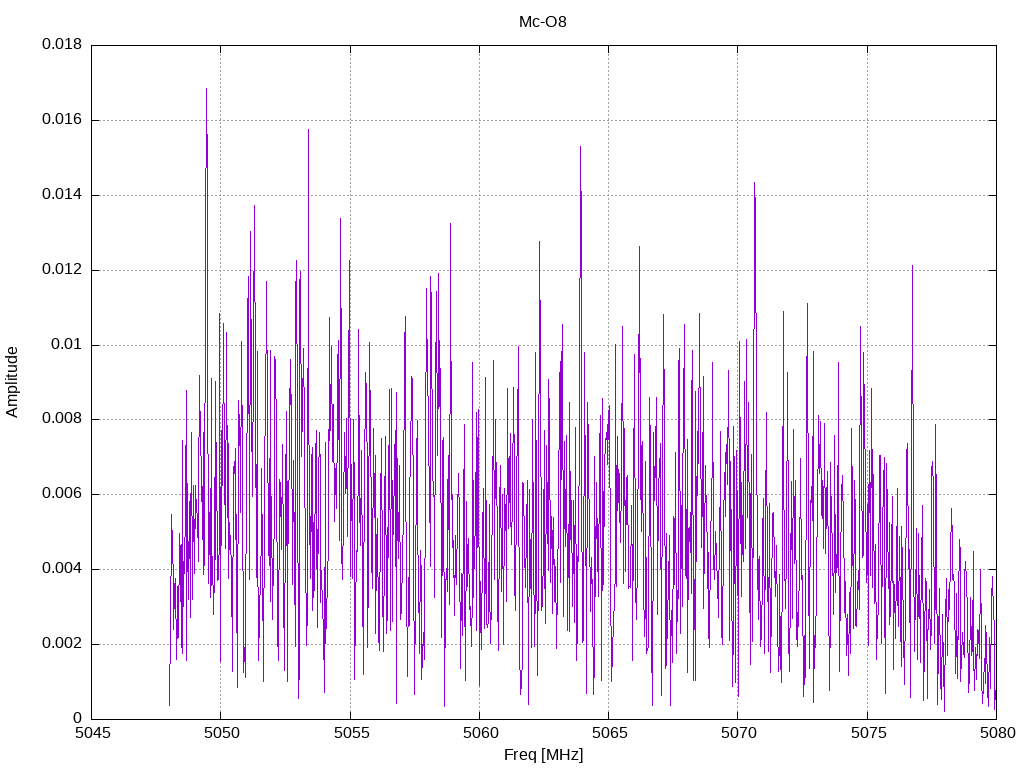Click the x-axis tick label 5075
The image size is (1024, 768).
tap(868, 733)
